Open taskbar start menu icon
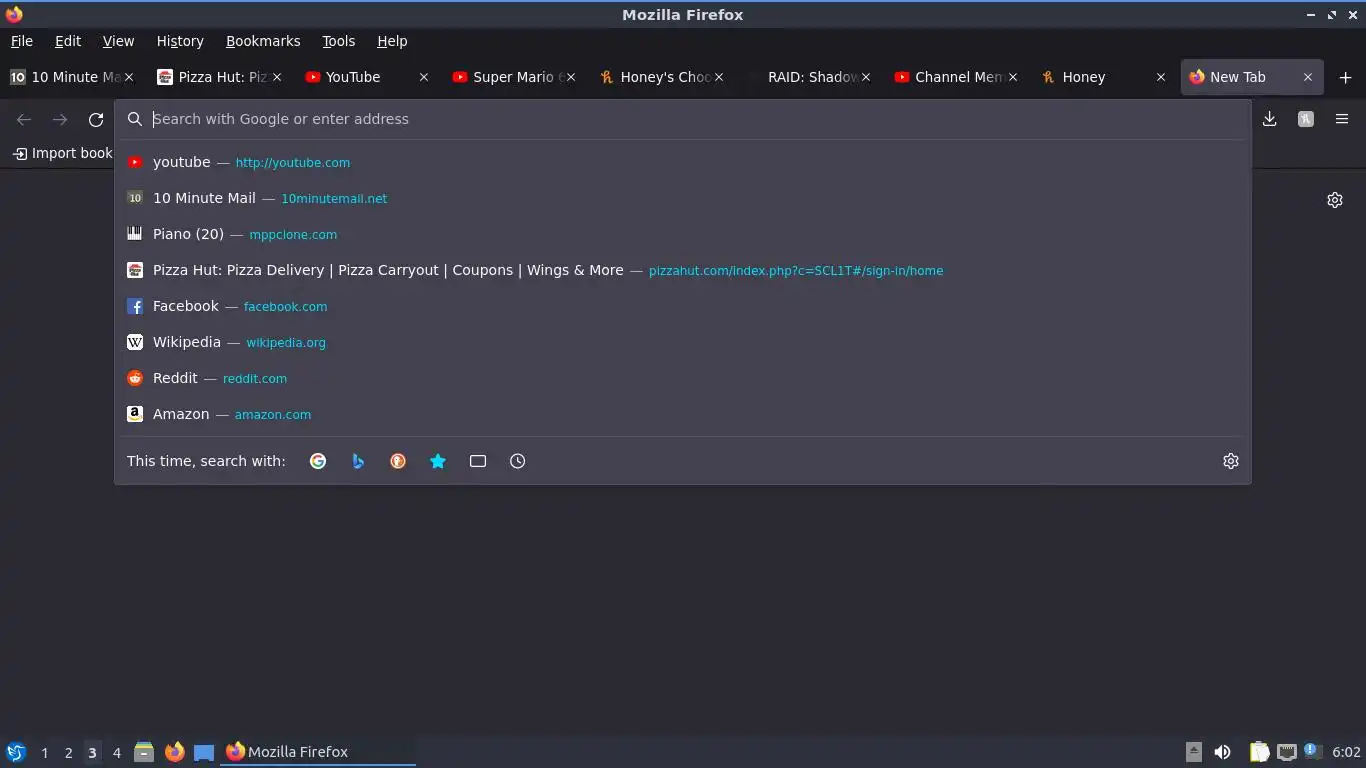 coord(15,752)
